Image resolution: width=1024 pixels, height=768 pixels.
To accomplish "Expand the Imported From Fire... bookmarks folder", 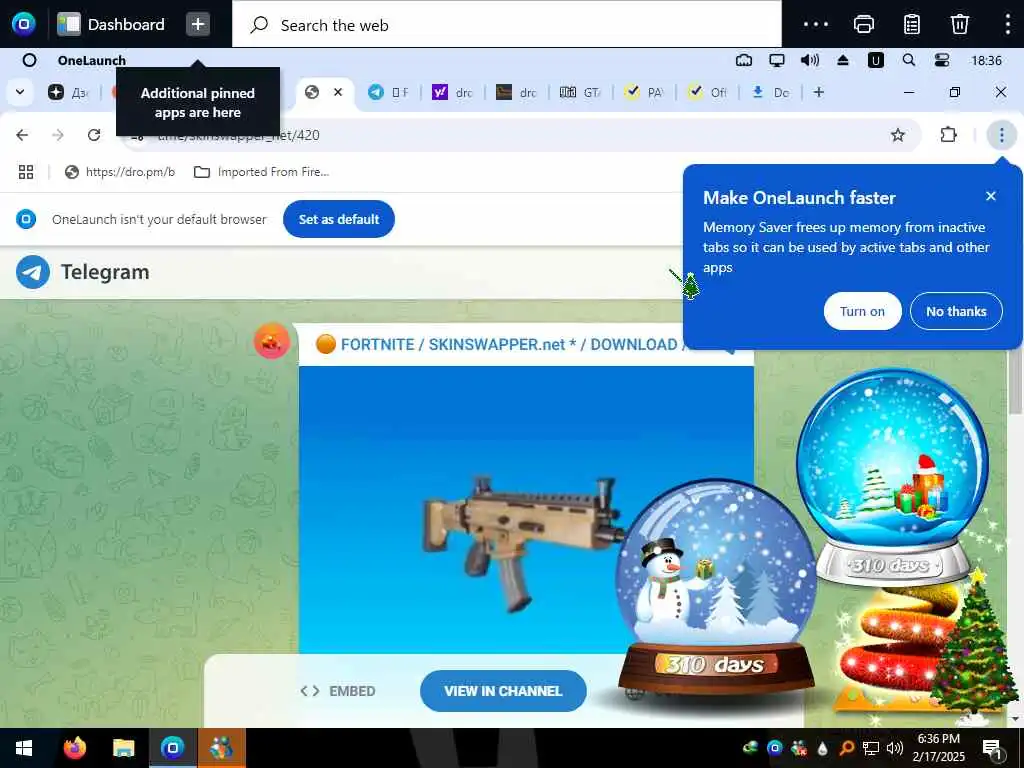I will tap(262, 172).
